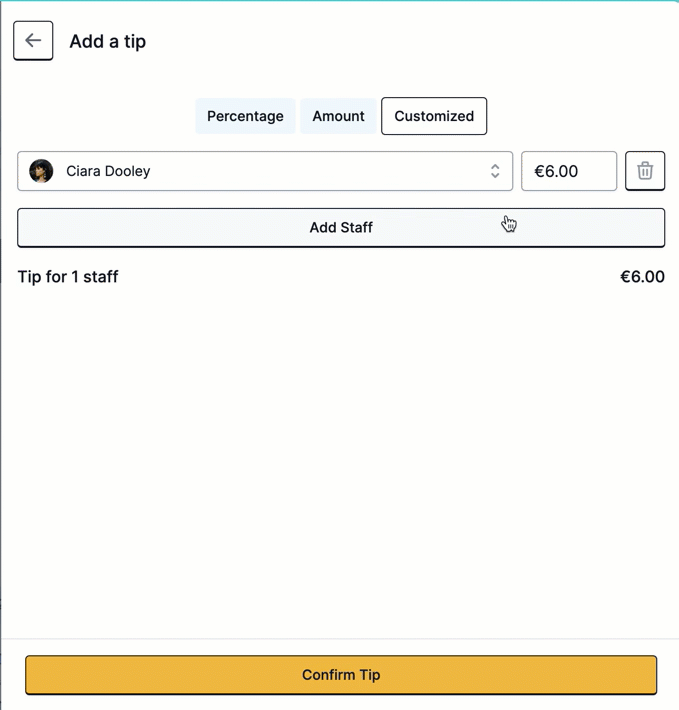Screen dimensions: 679x710
Task: Switch to the Amount tip mode
Action: [x=338, y=116]
